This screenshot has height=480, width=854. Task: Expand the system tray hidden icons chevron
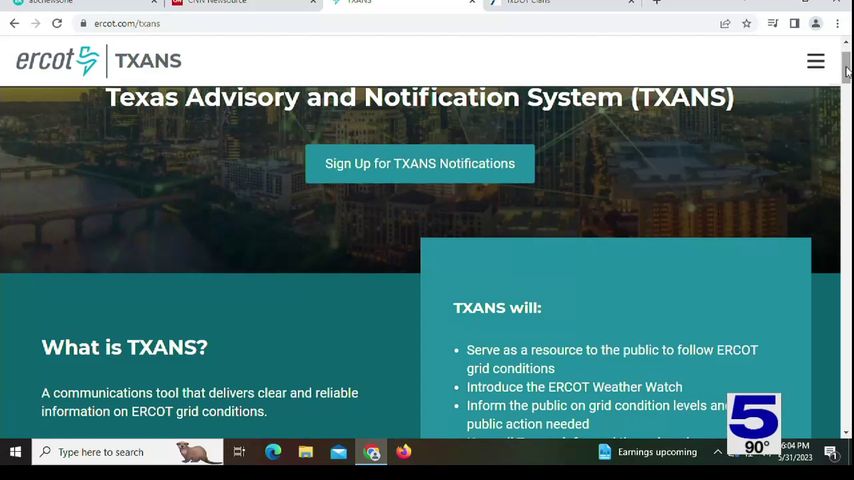tap(717, 452)
